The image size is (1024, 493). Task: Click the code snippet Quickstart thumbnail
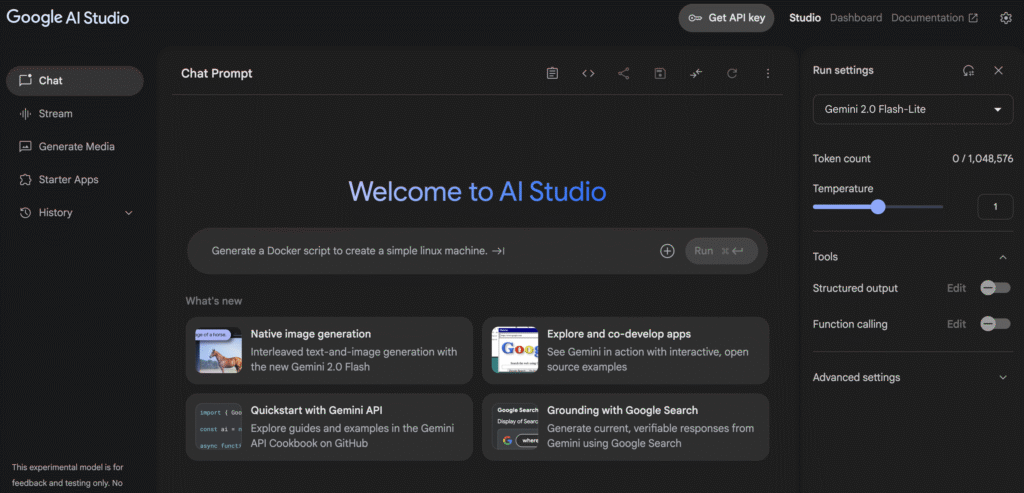coord(218,427)
